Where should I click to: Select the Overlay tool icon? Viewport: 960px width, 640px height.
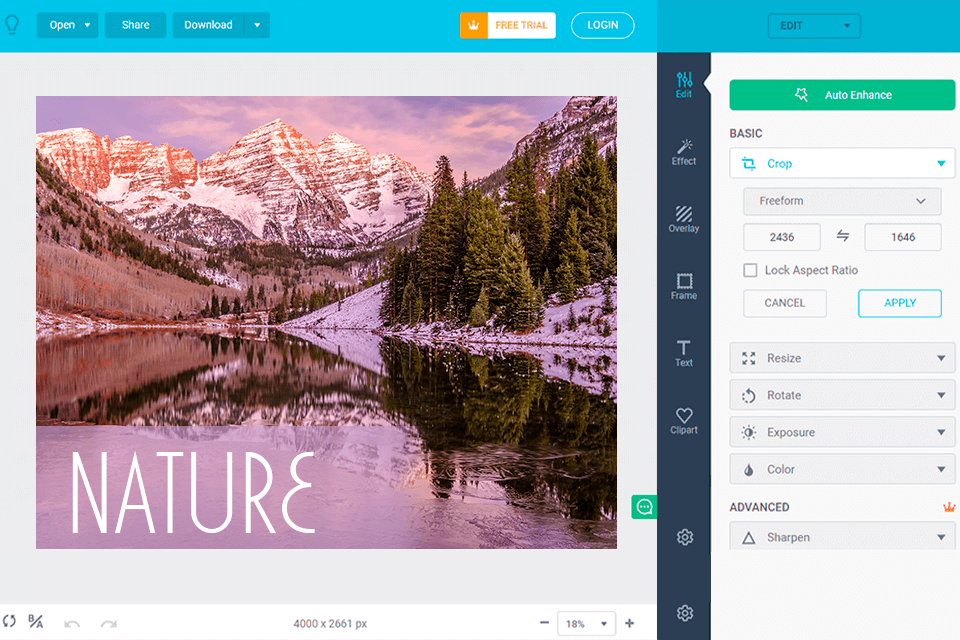[x=684, y=219]
